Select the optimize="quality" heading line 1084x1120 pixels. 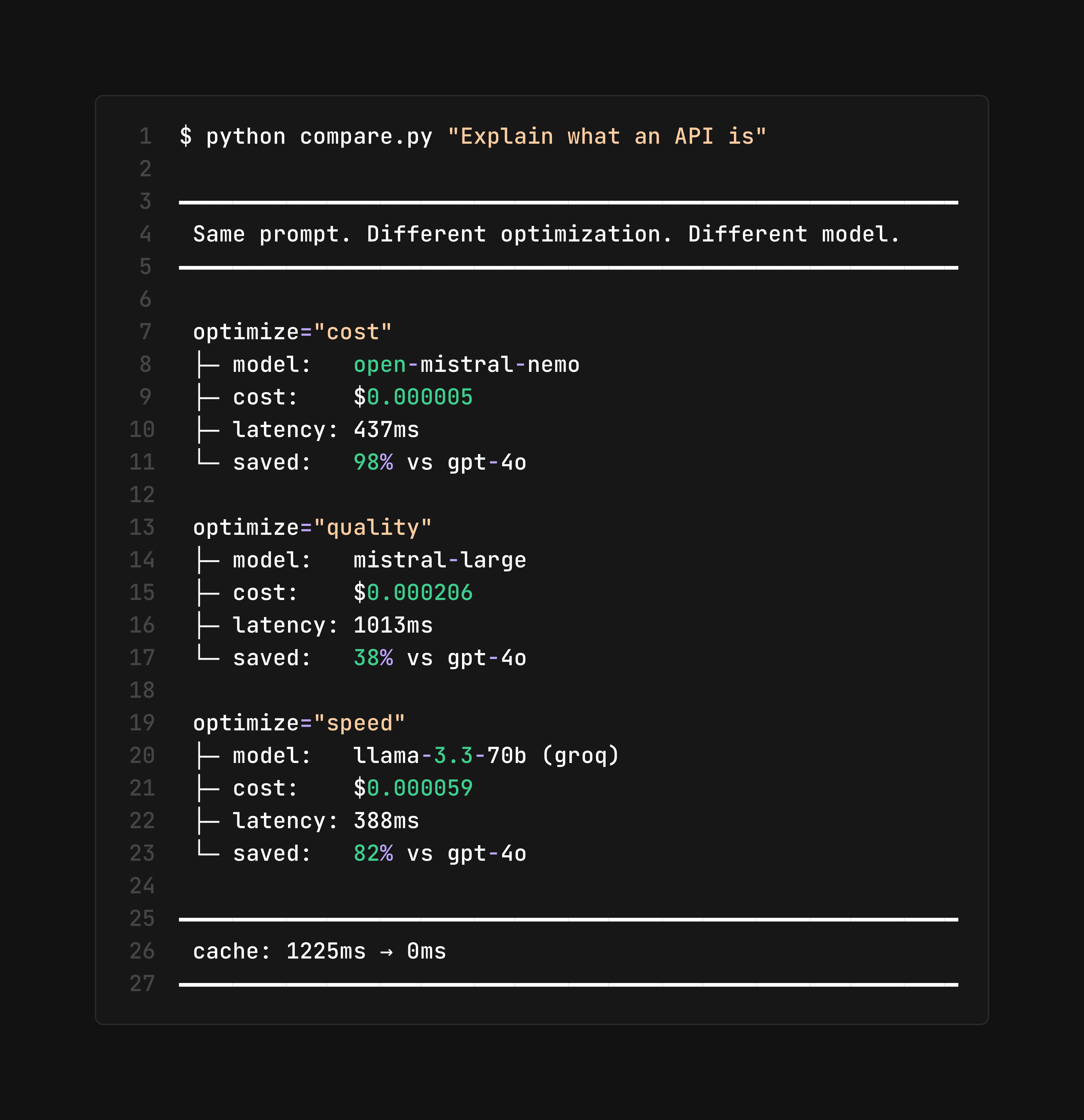pos(312,527)
